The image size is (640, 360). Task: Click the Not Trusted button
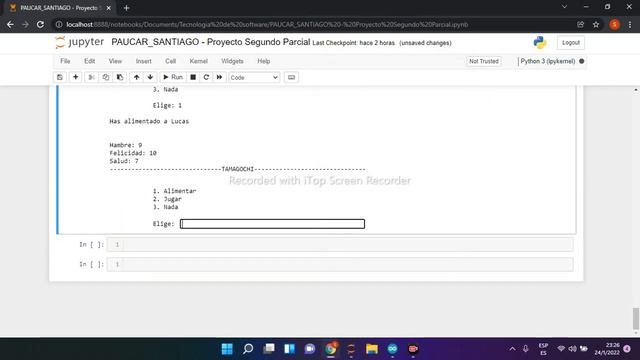tap(484, 61)
